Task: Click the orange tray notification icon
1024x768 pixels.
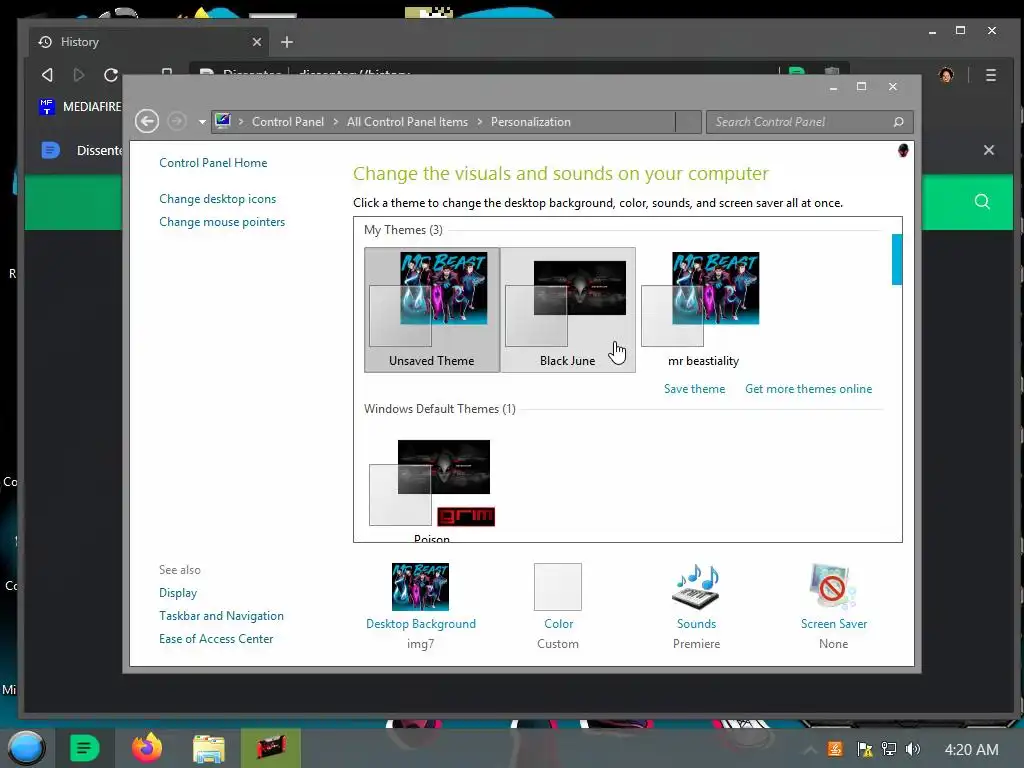Action: 835,749
